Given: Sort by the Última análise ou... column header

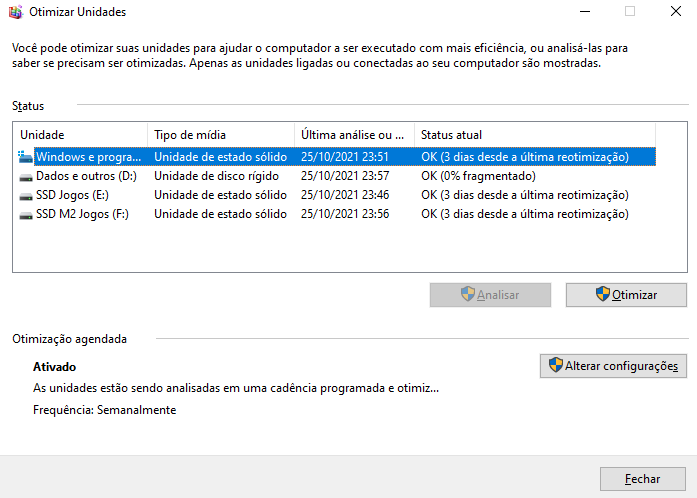Looking at the screenshot, I should tap(355, 135).
